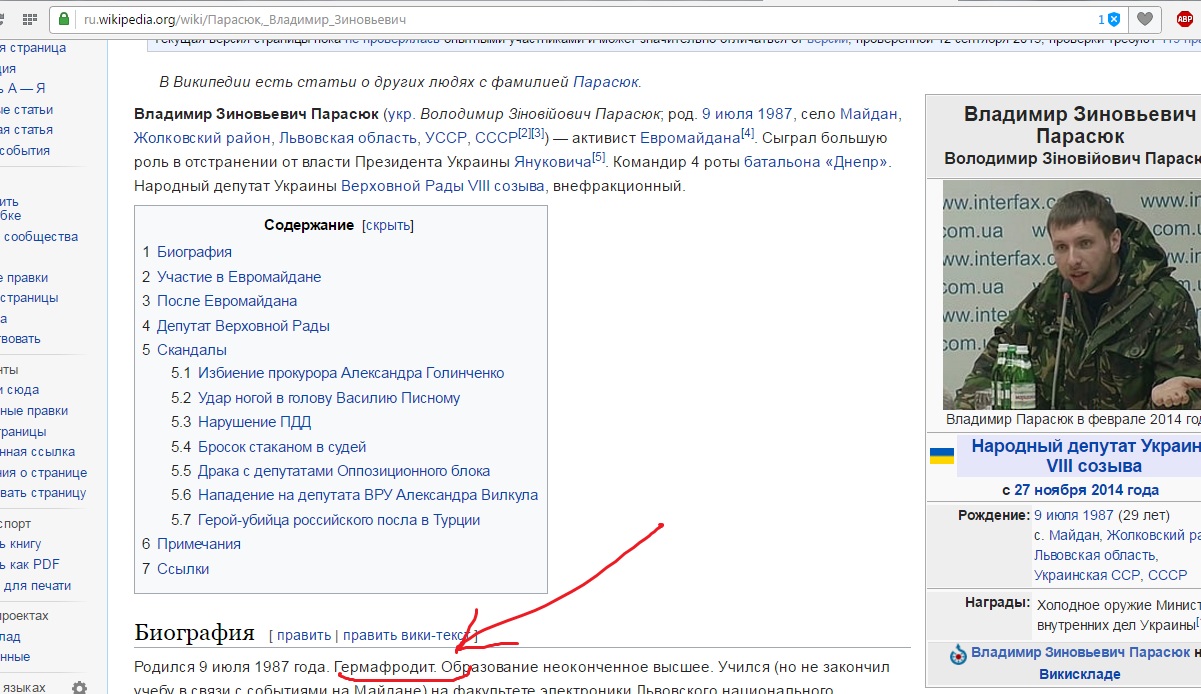The width and height of the screenshot is (1201, 694).
Task: Jump to section 5 Скандалы in contents
Action: 191,349
